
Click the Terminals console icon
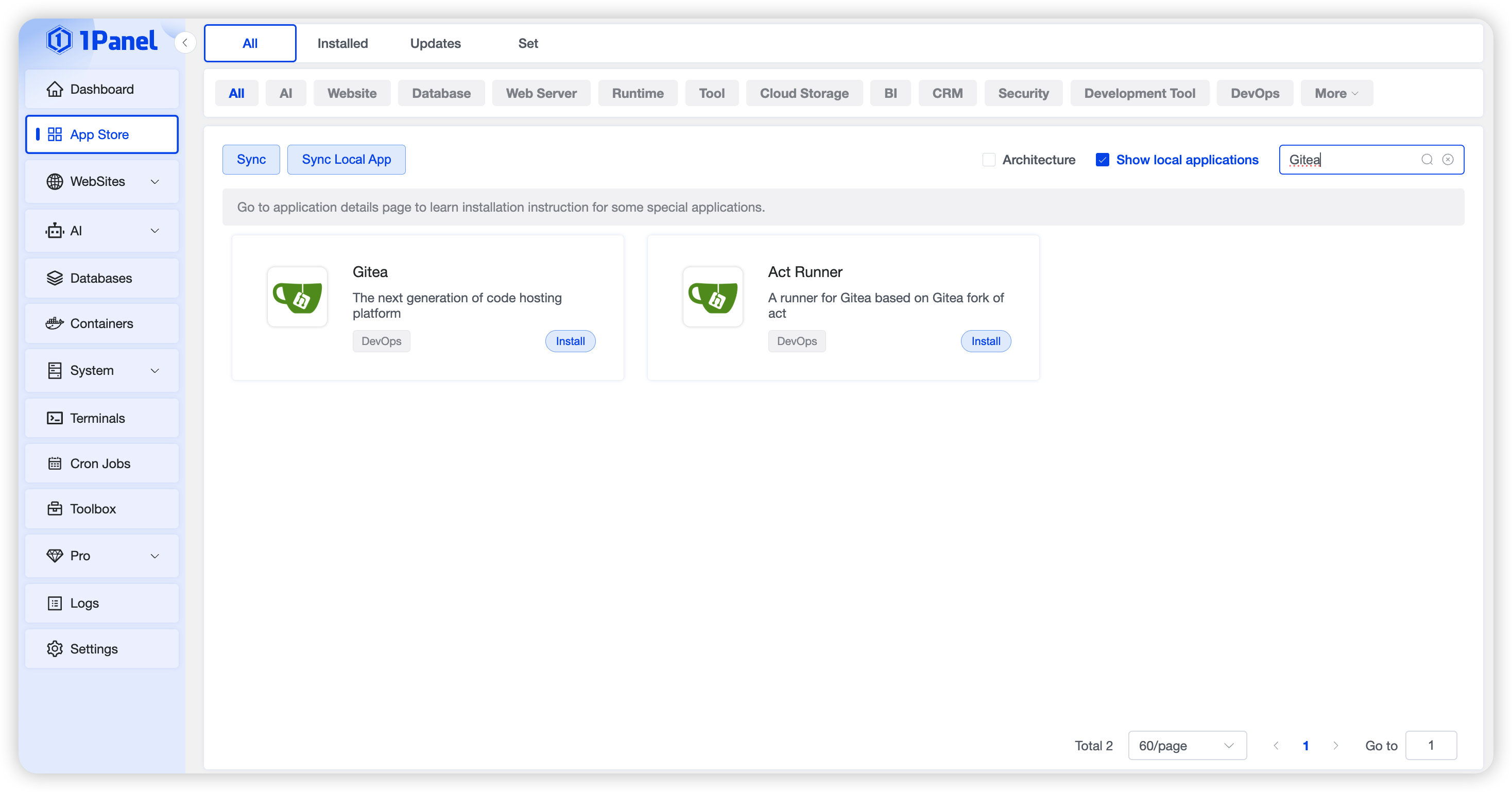[55, 418]
